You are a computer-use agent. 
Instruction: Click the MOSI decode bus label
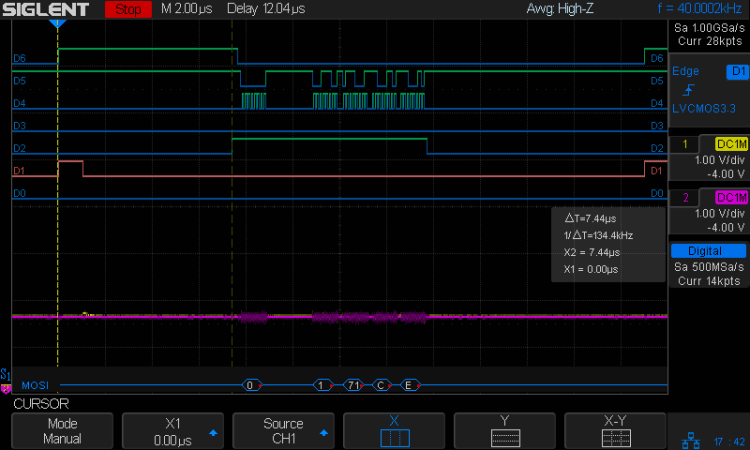click(35, 385)
